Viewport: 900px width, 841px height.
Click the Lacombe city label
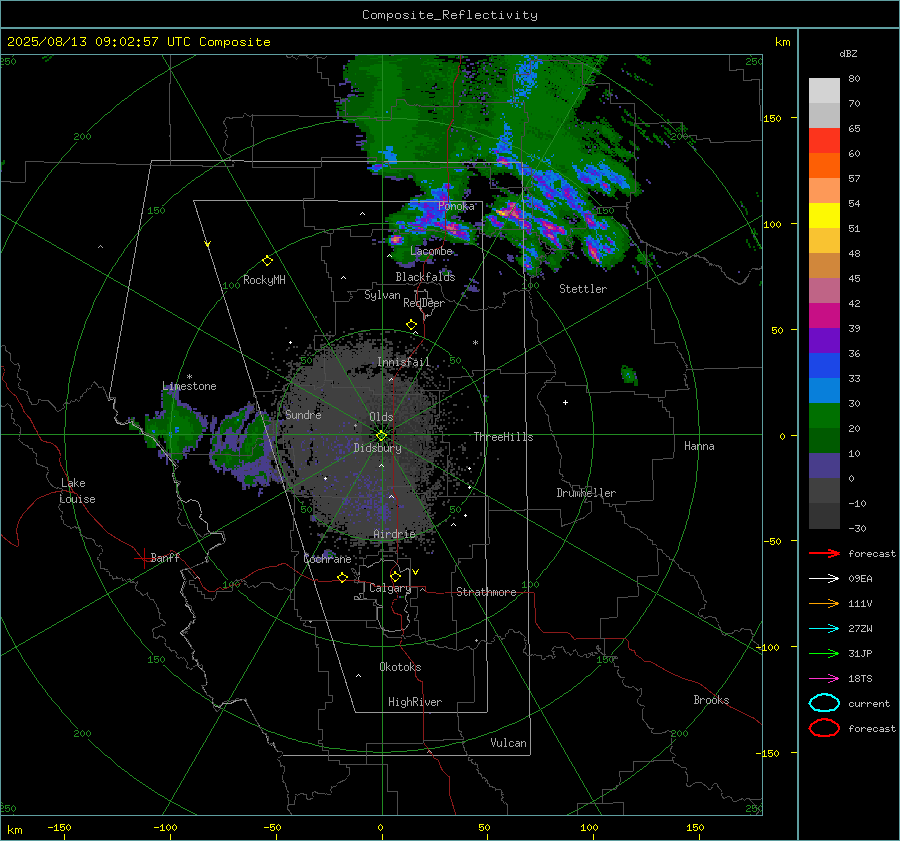[431, 251]
